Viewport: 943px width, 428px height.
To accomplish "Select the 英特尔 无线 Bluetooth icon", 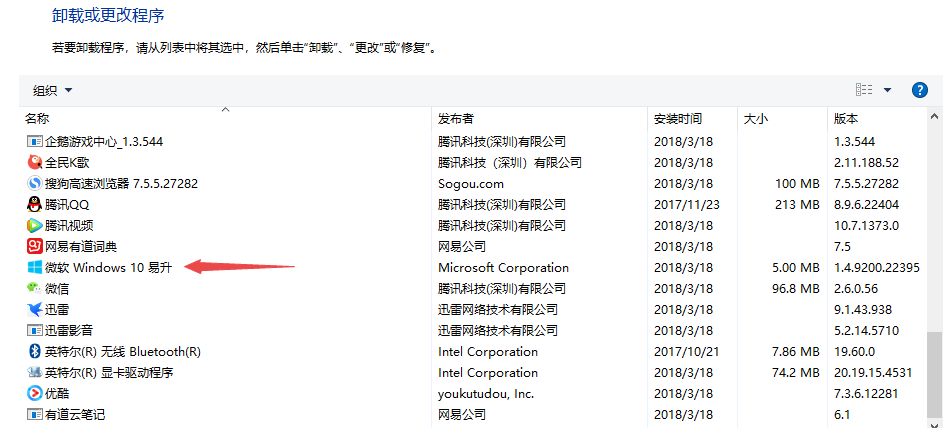I will [x=35, y=352].
